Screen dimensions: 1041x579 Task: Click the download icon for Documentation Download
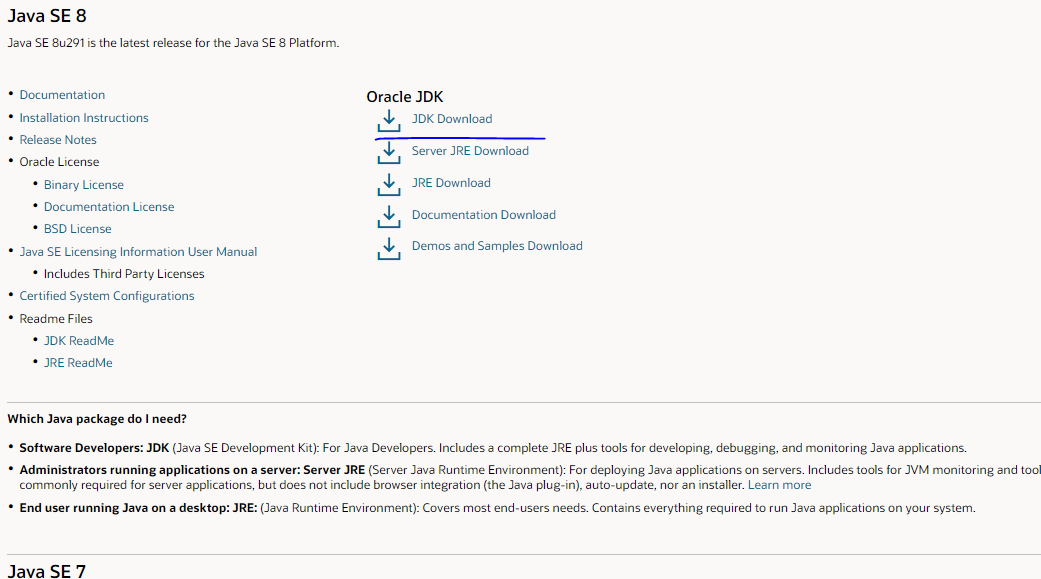[x=389, y=216]
